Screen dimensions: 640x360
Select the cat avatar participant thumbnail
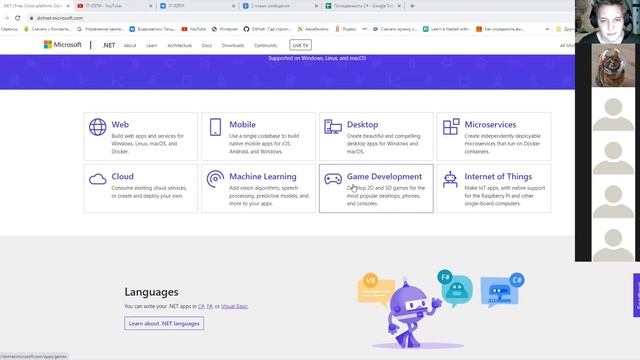click(x=613, y=65)
